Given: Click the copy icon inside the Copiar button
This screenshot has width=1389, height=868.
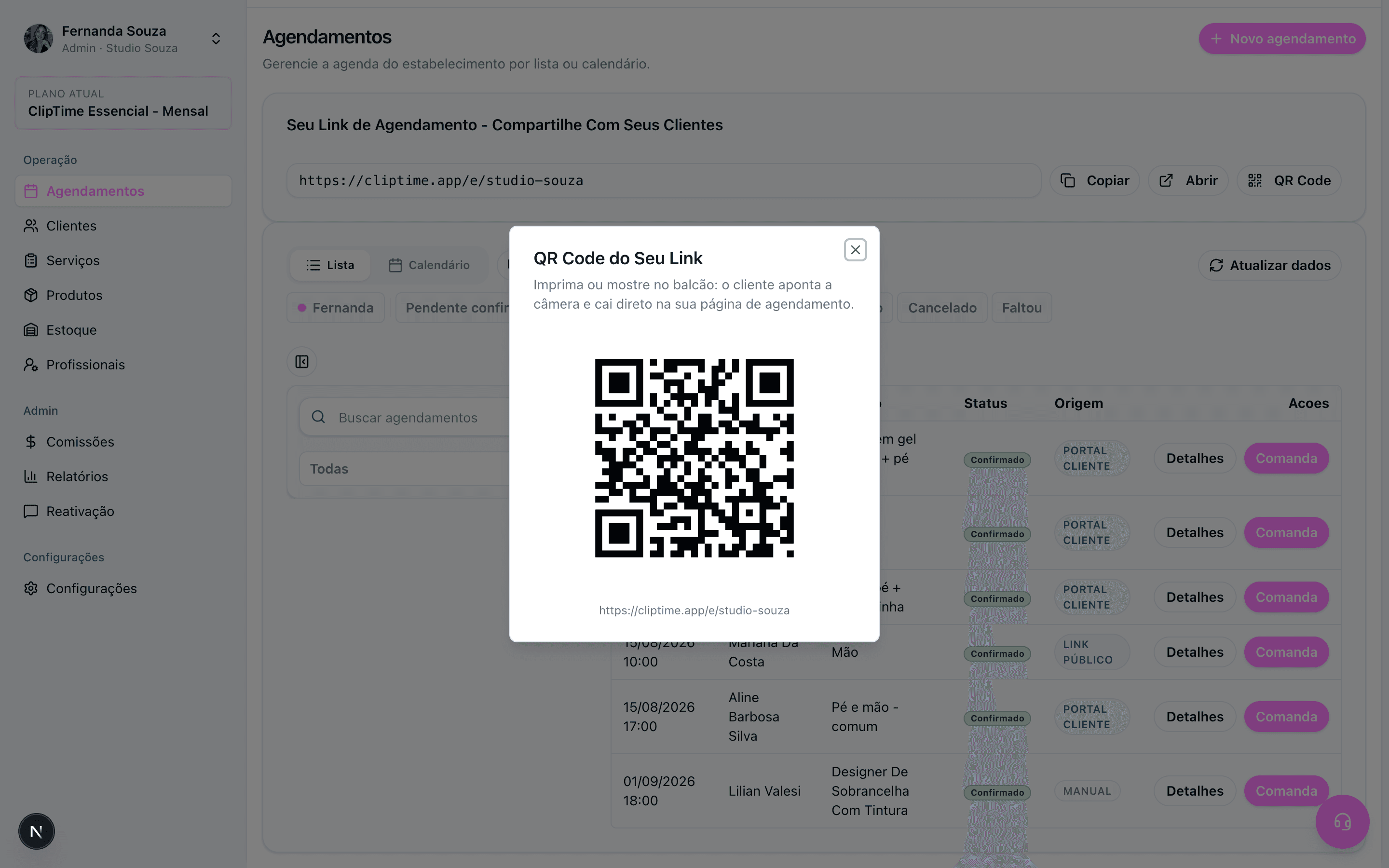Looking at the screenshot, I should tap(1068, 180).
